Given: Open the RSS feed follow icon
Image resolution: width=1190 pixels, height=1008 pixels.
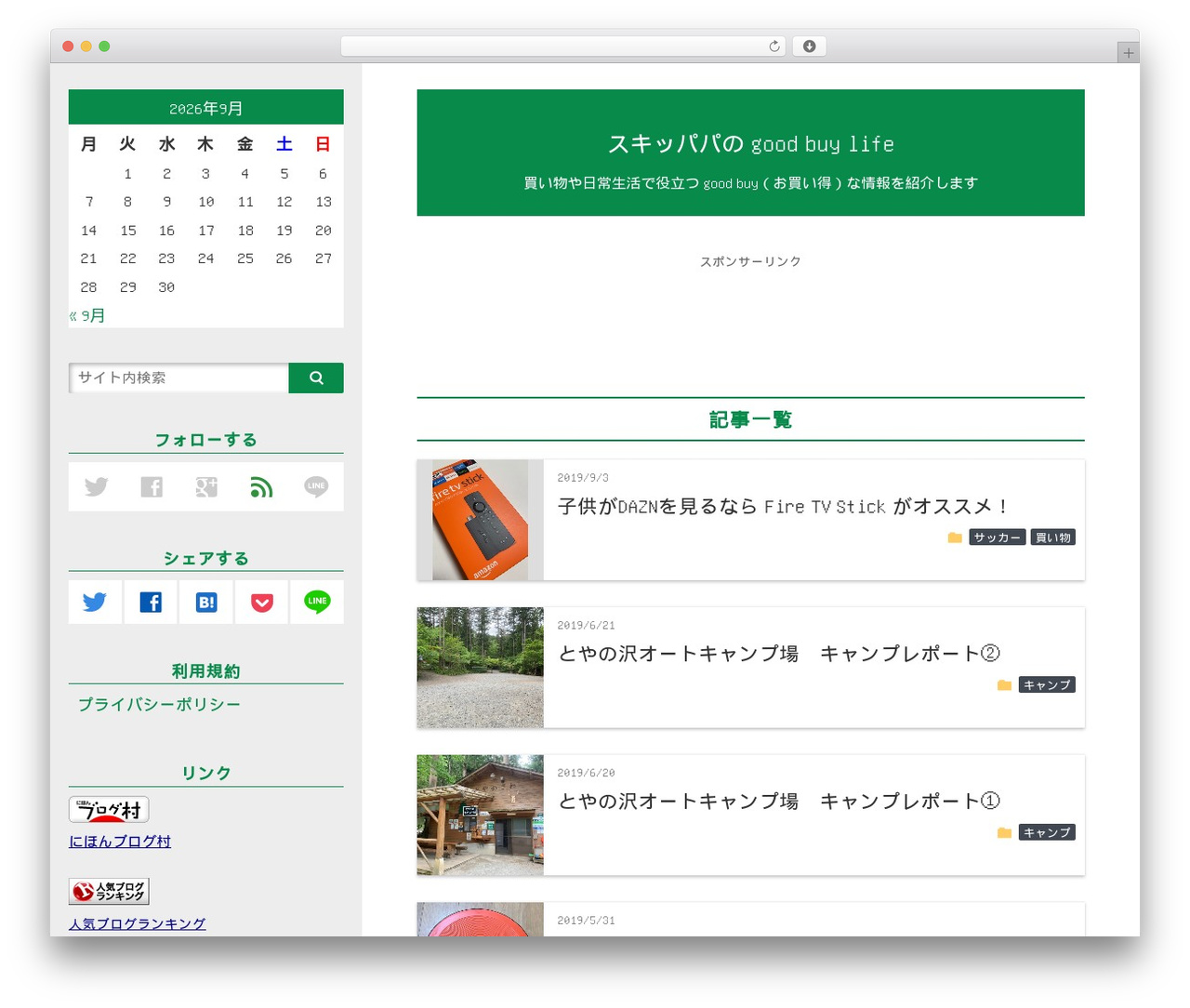Looking at the screenshot, I should pos(261,486).
